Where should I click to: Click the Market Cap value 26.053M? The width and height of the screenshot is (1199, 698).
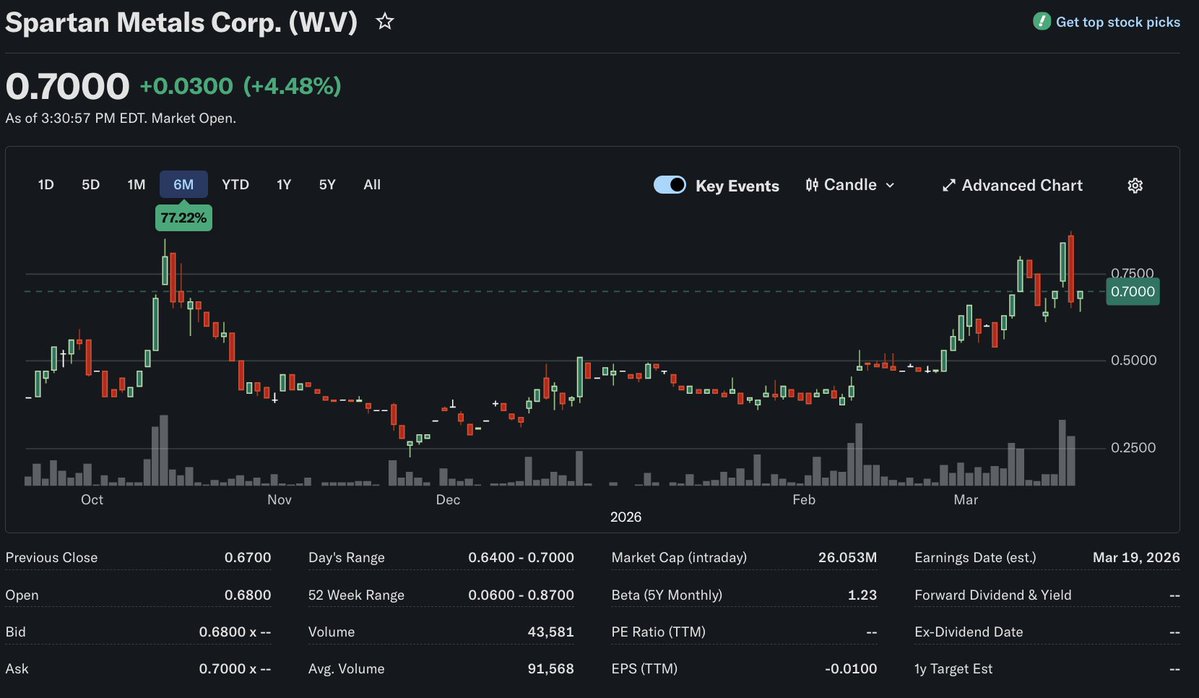[847, 557]
